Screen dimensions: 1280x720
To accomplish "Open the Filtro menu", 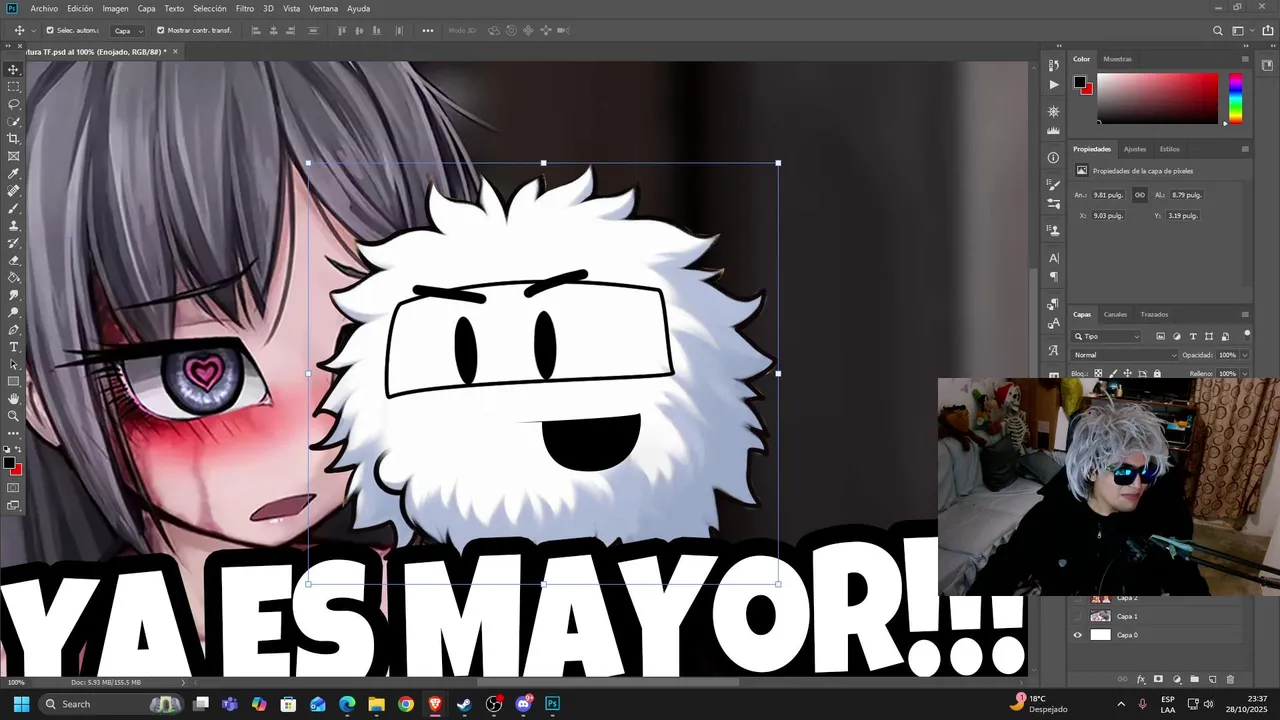I will 244,8.
